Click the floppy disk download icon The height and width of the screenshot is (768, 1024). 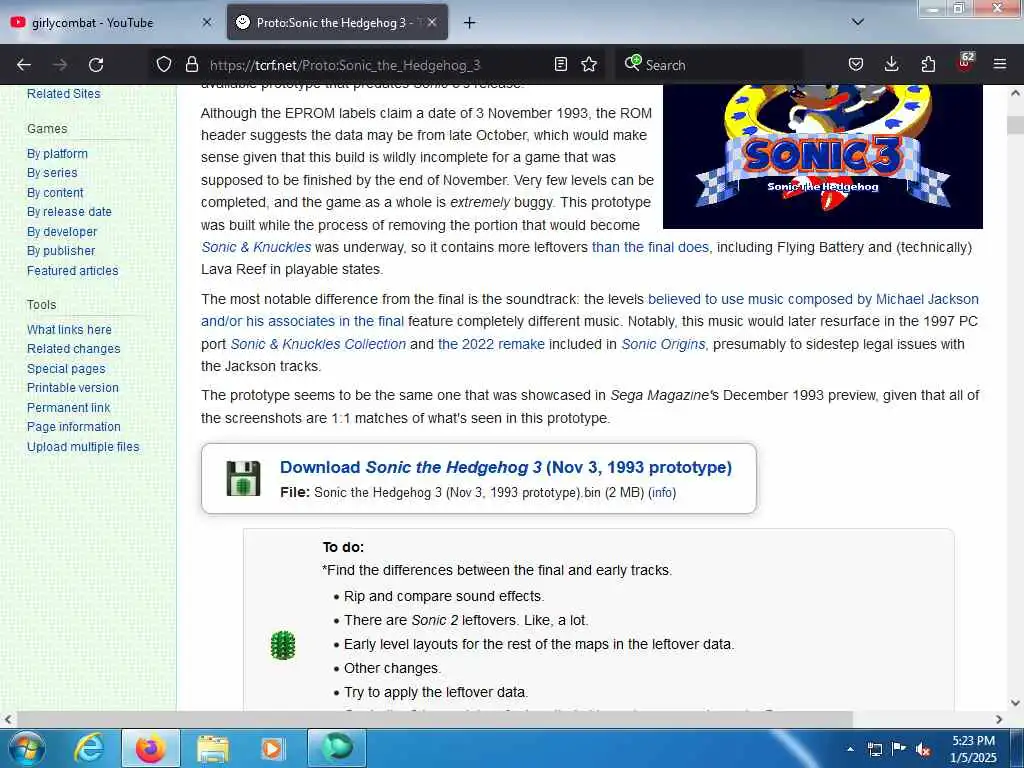243,479
